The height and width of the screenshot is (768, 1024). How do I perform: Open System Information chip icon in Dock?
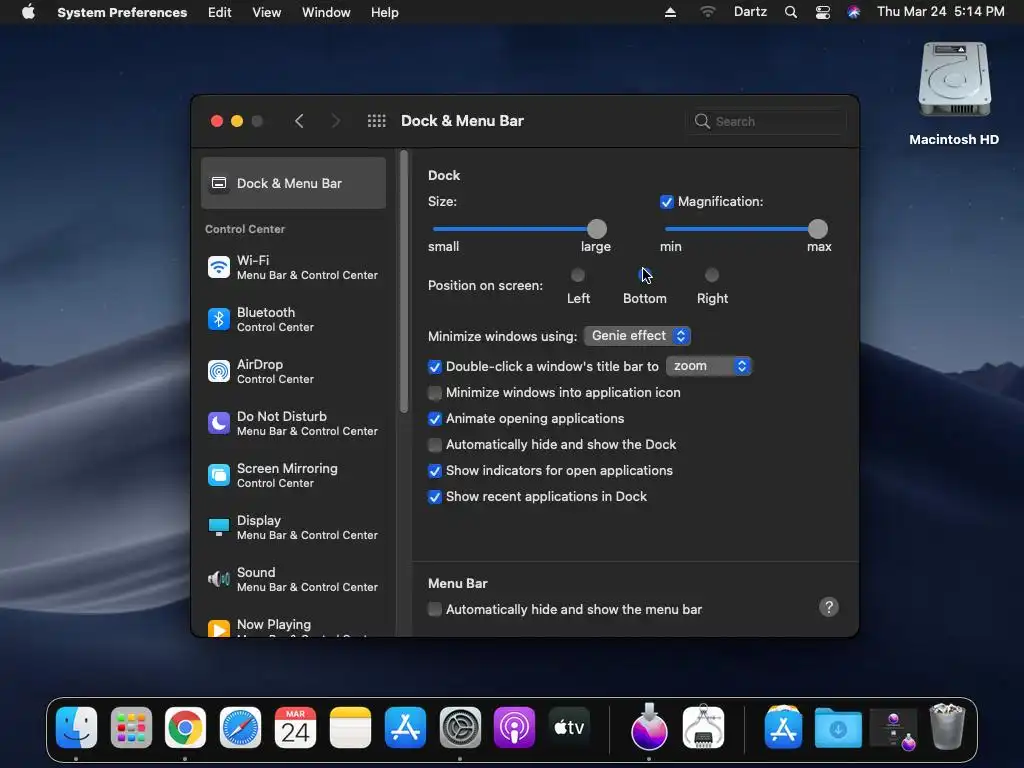[703, 726]
